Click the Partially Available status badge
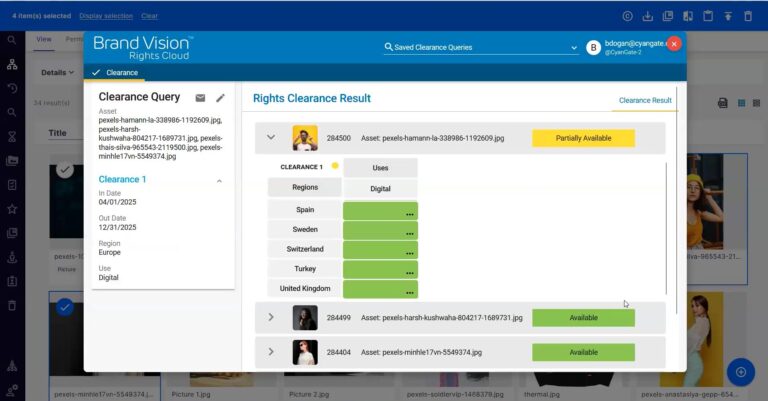768x401 pixels. [583, 138]
